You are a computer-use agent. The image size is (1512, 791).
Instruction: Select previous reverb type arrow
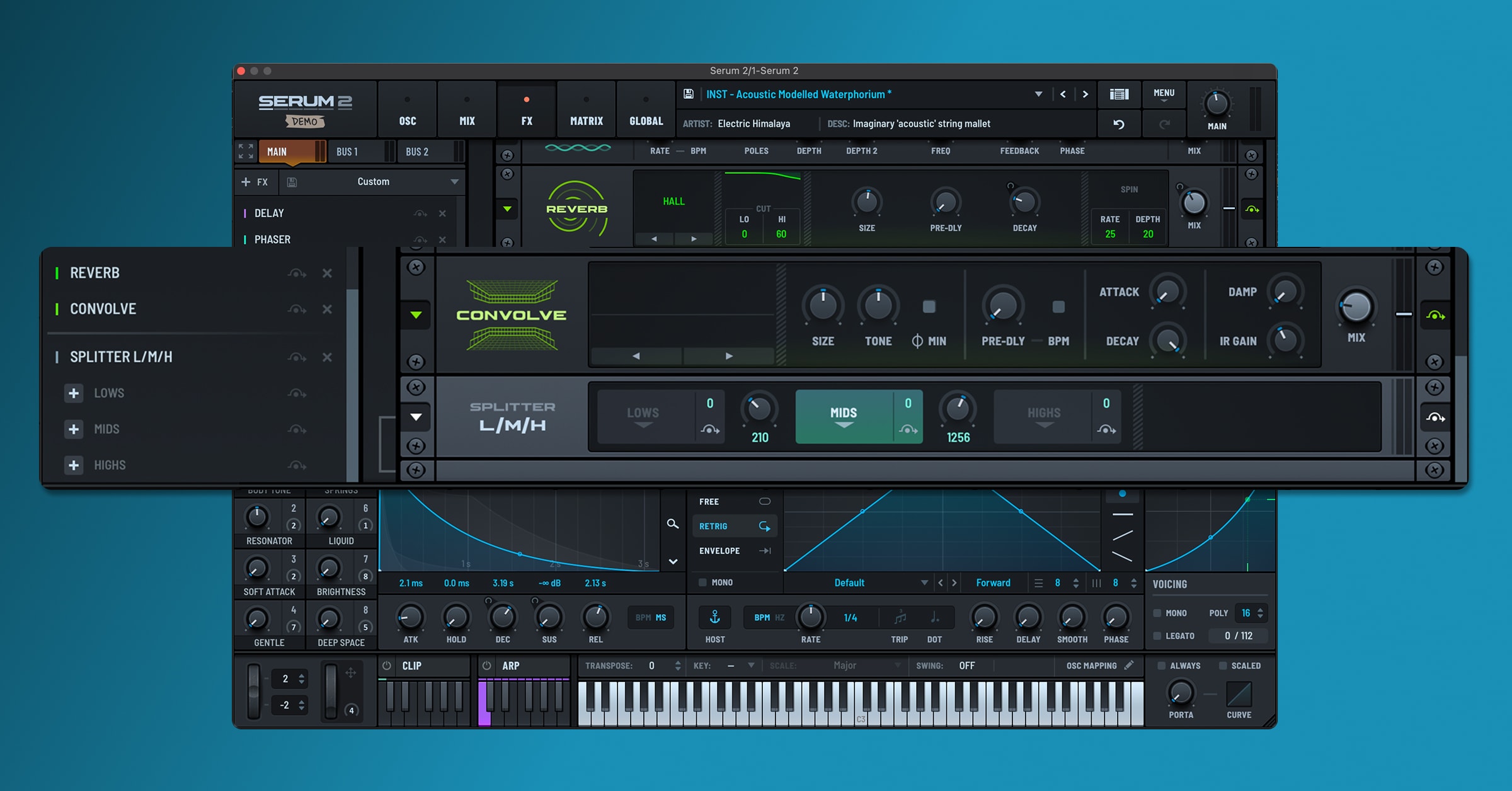[654, 239]
